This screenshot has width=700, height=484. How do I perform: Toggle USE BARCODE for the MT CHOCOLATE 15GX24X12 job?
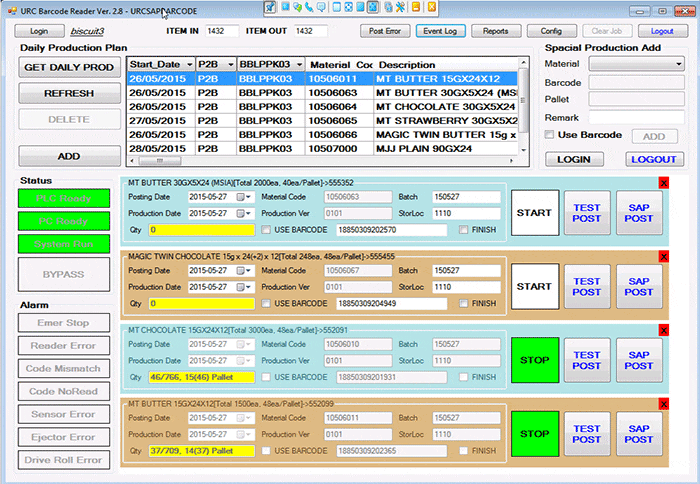266,377
